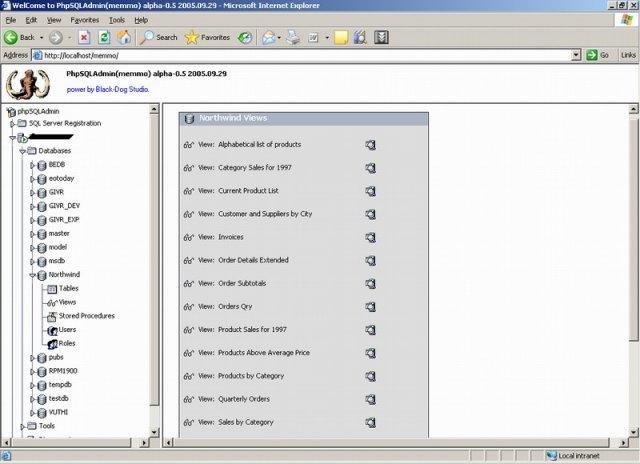Viewport: 640px width, 464px height.
Task: Click the glasses icon beside Invoices view
Action: click(188, 238)
